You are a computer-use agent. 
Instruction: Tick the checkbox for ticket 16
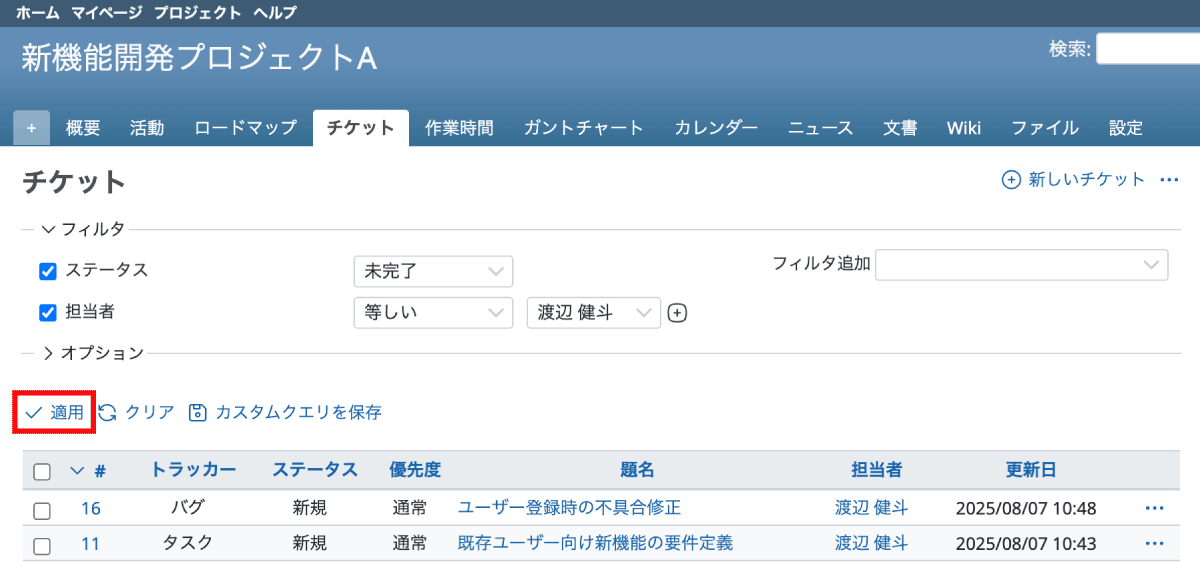coord(42,510)
